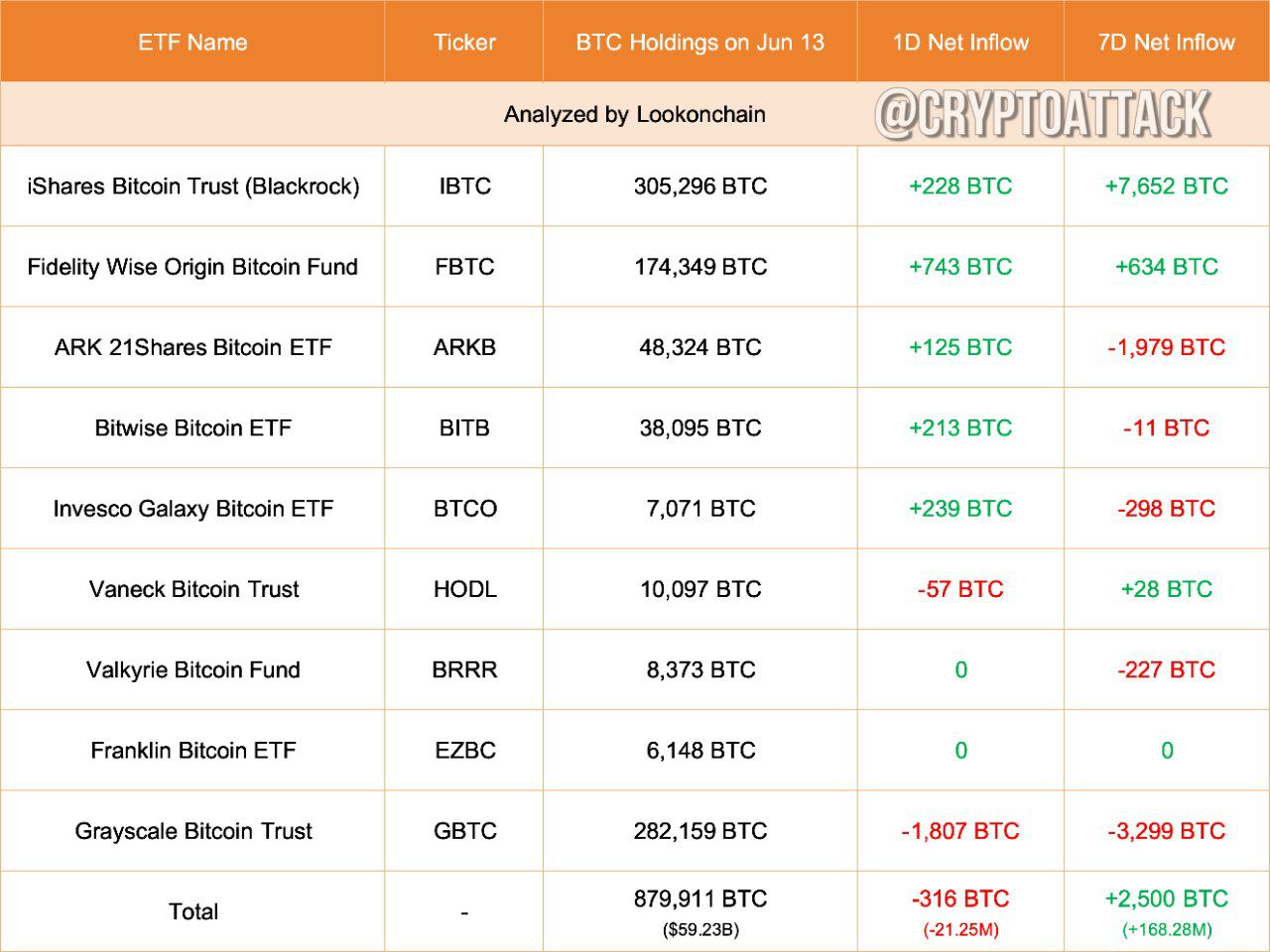Viewport: 1270px width, 952px height.
Task: Click the FBTC ticker cell
Action: coord(464,267)
